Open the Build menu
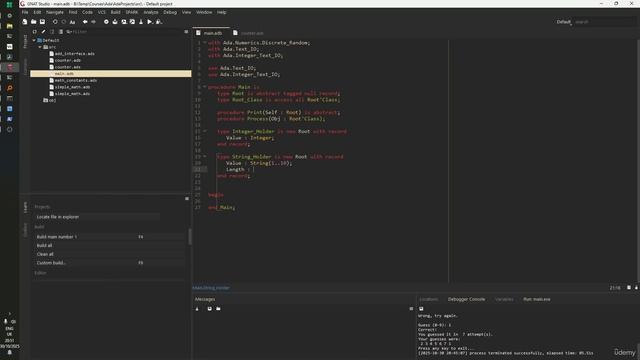This screenshot has width=640, height=360. pos(116,12)
